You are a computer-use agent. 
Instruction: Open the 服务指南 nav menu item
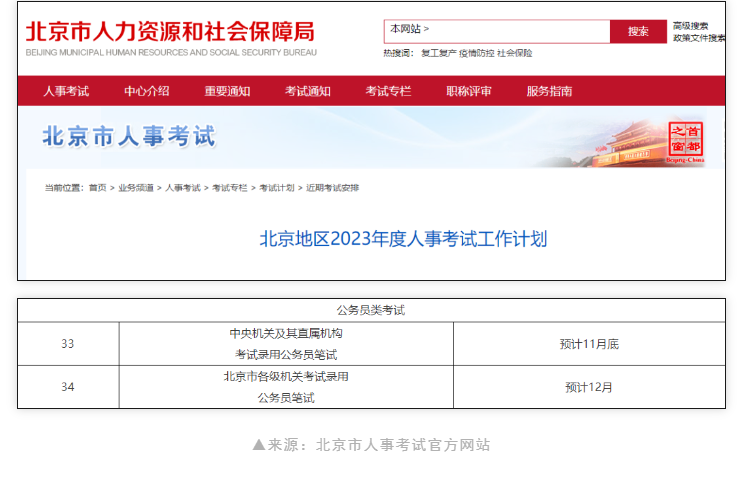(550, 91)
